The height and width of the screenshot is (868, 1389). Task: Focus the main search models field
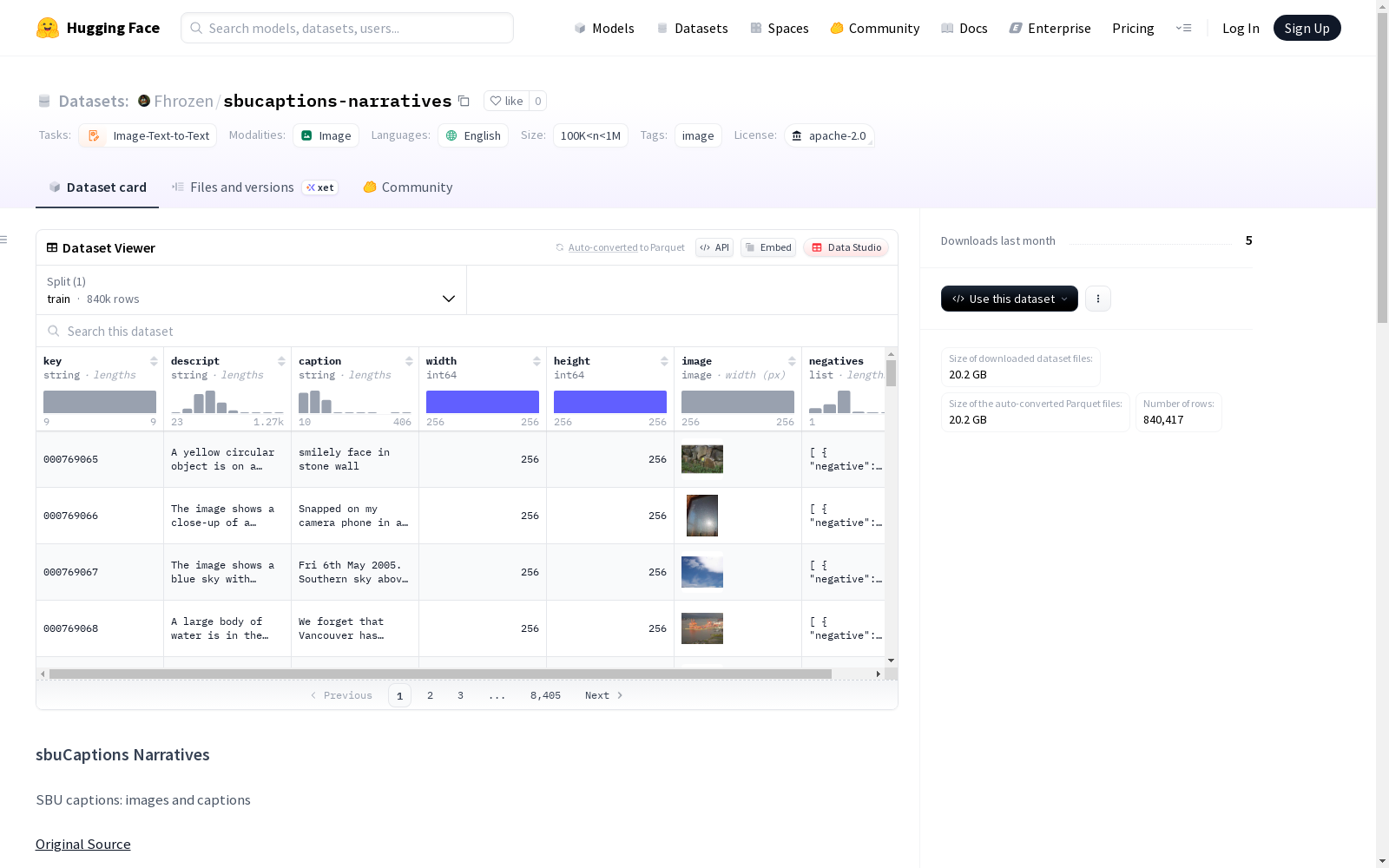347,28
